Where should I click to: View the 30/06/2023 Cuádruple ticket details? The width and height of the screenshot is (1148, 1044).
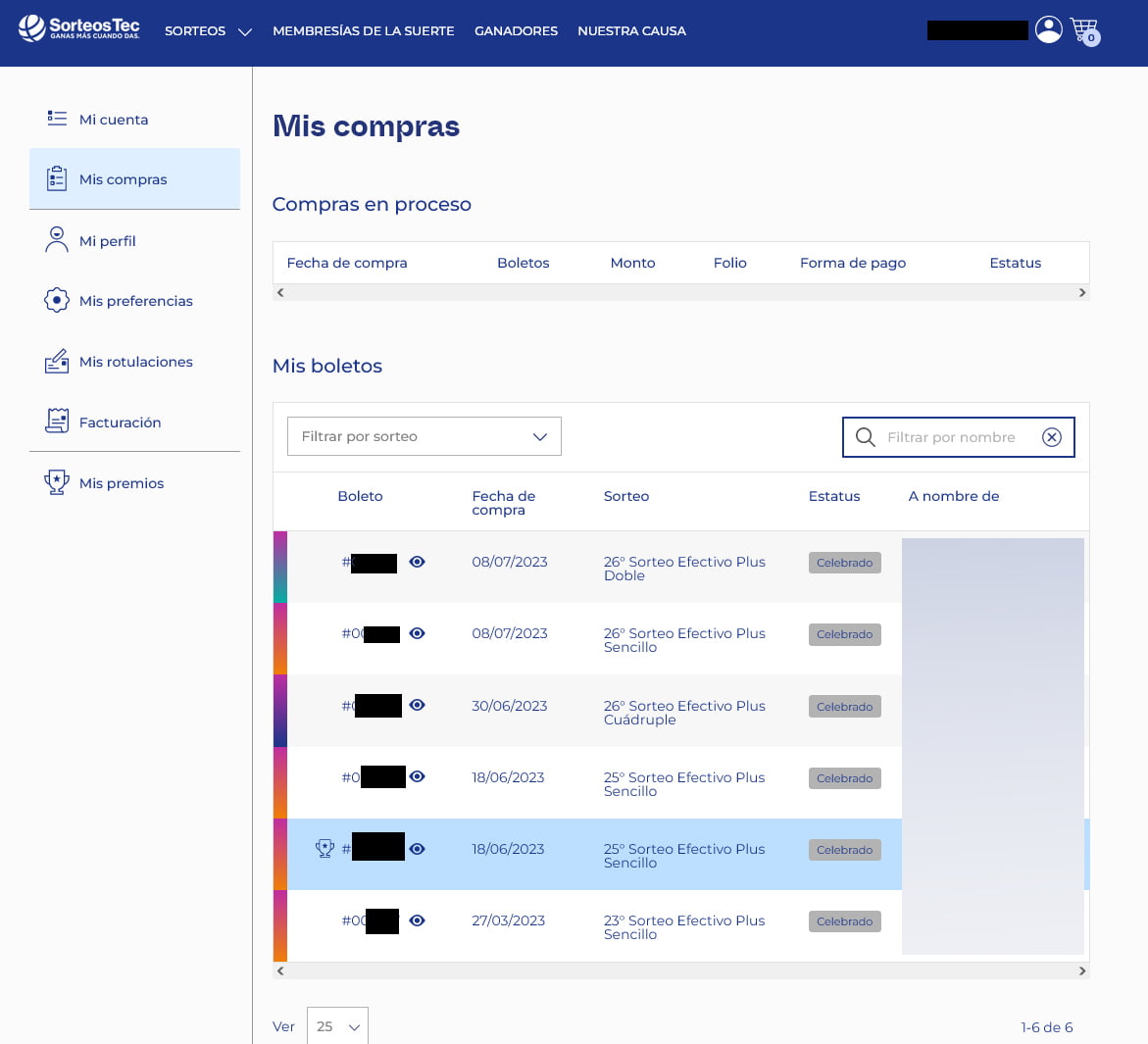pyautogui.click(x=417, y=705)
